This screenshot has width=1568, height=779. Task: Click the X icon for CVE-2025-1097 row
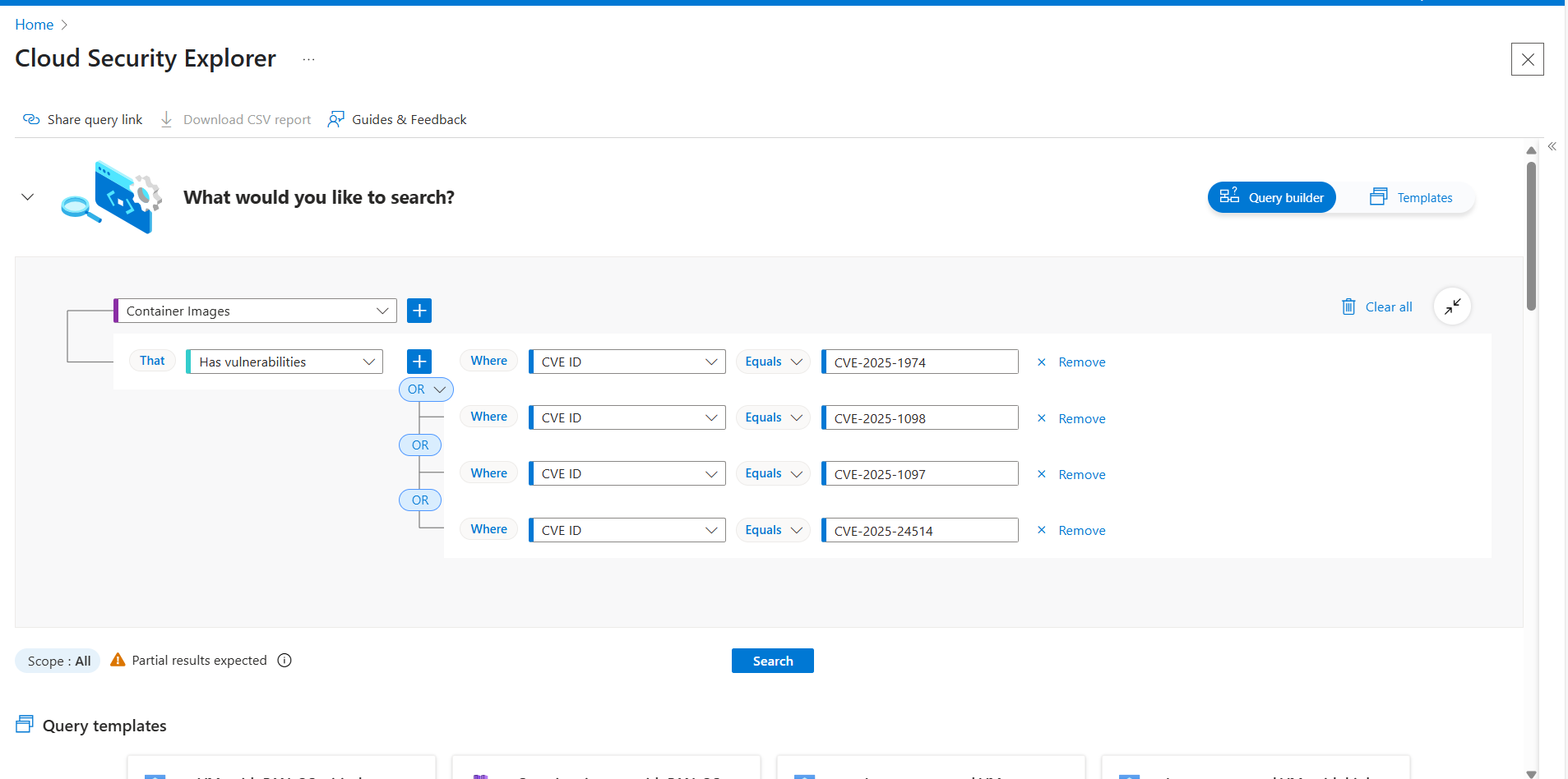click(1042, 474)
